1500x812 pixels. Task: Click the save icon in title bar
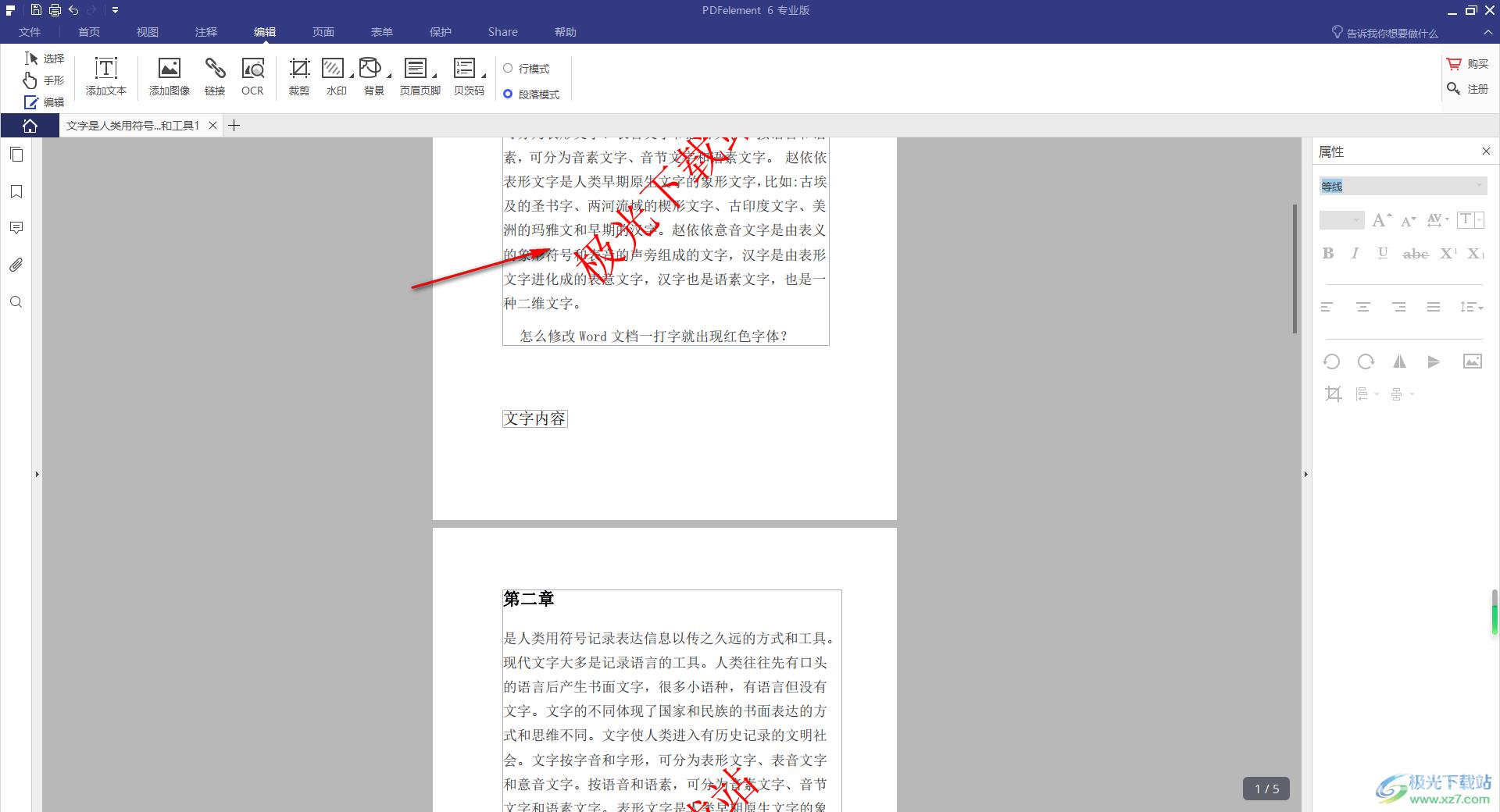click(37, 10)
